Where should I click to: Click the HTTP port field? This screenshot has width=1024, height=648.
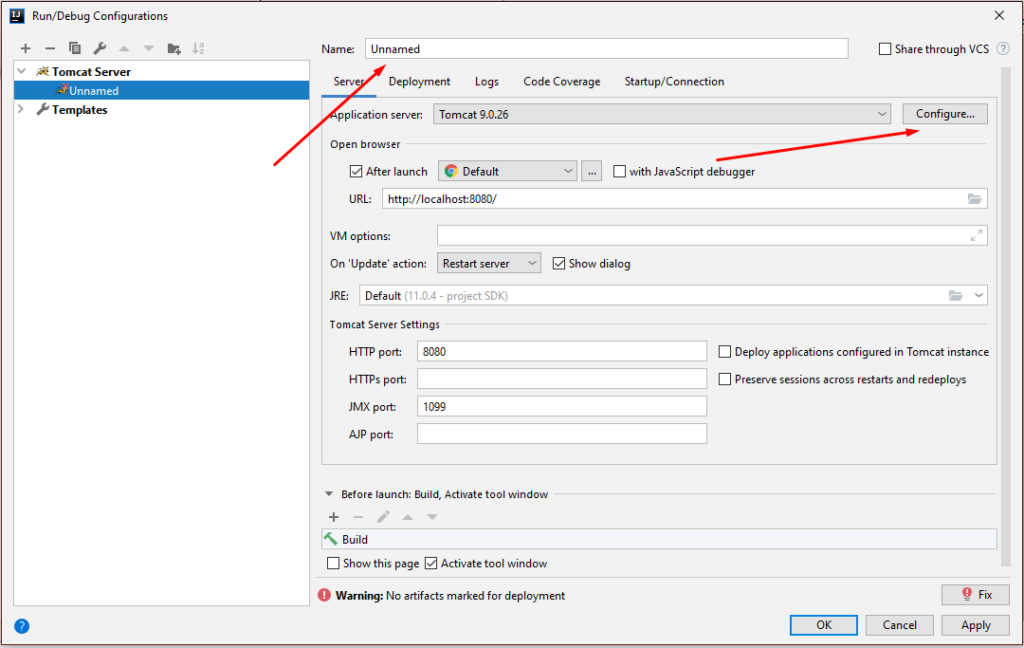[x=562, y=351]
